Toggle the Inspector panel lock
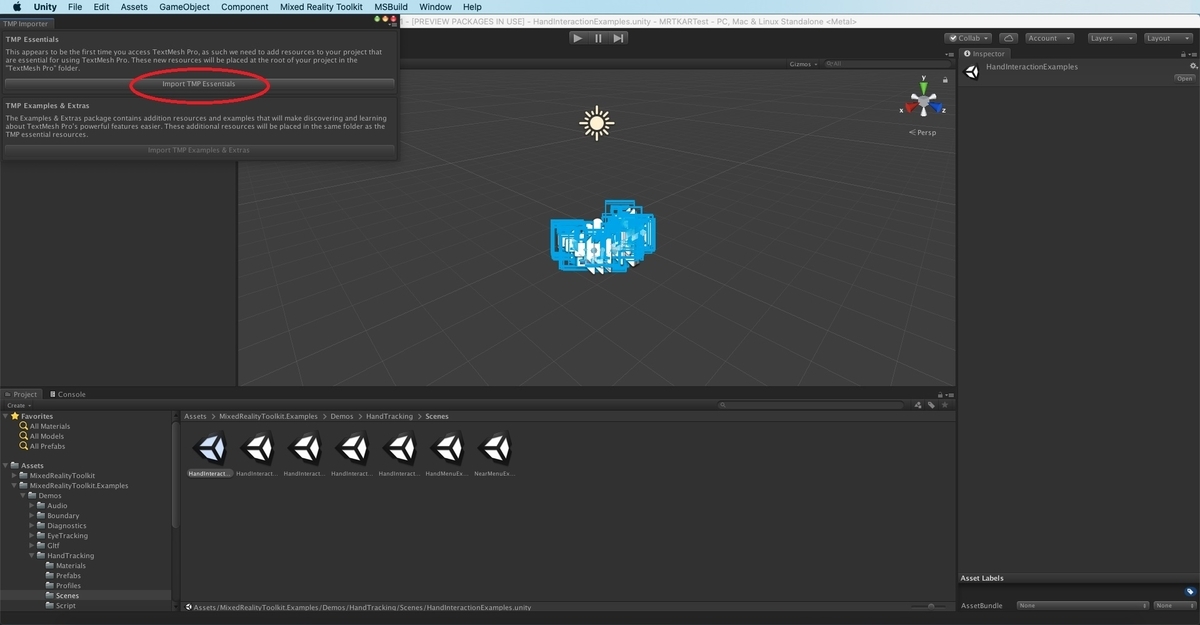1200x625 pixels. [1184, 54]
